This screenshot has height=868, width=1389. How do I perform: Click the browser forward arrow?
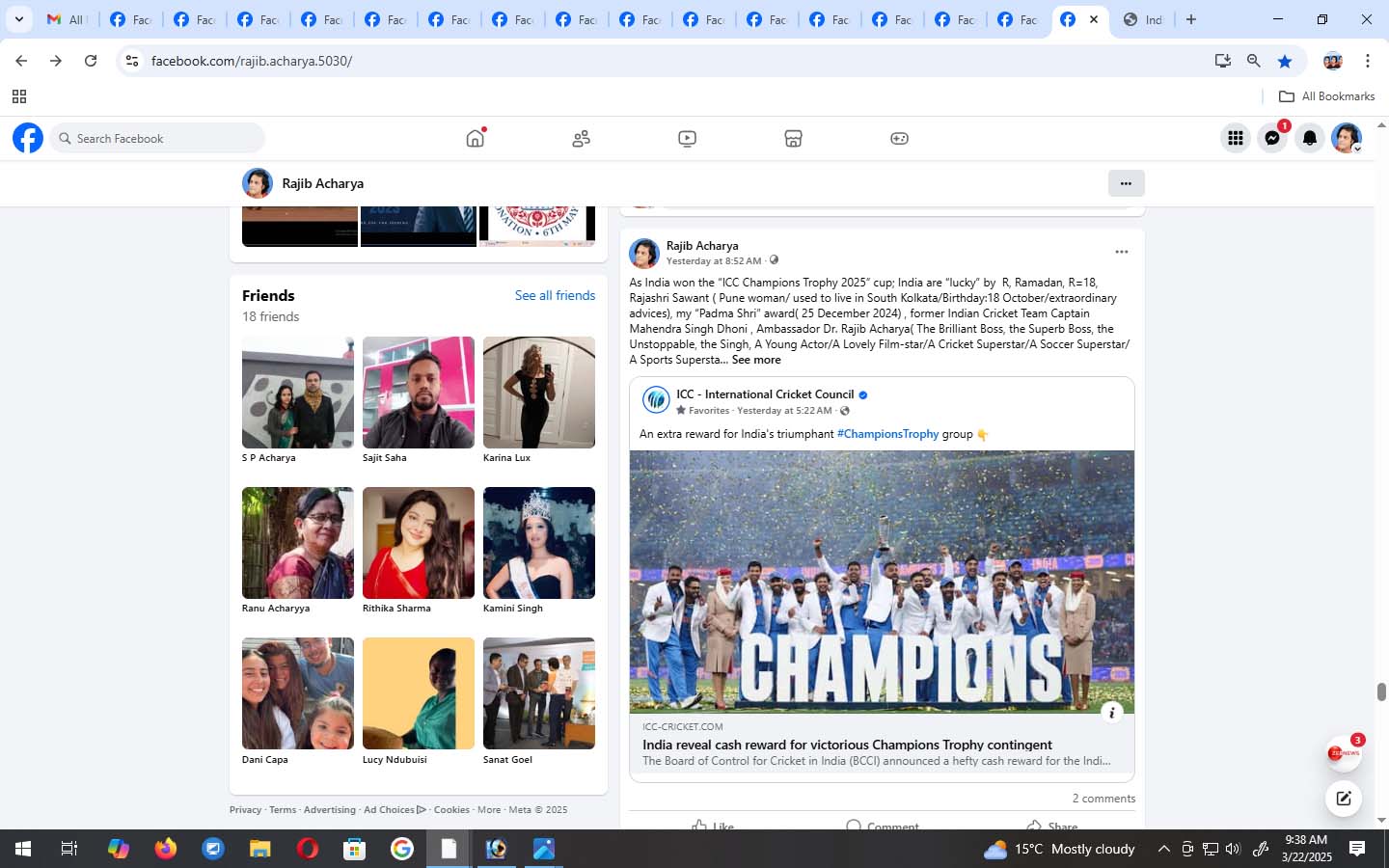tap(56, 61)
